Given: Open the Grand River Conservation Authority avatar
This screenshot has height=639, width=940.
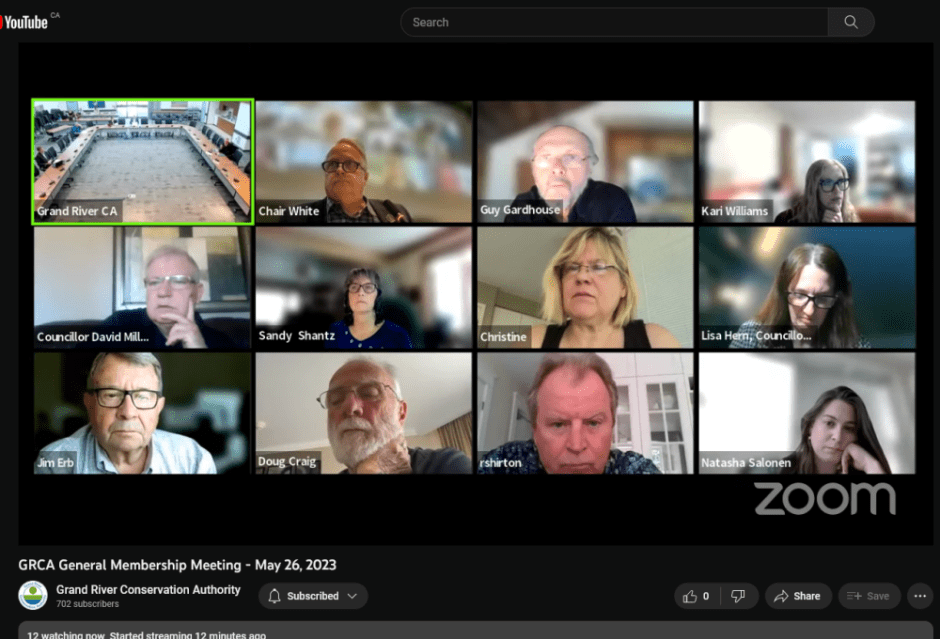Looking at the screenshot, I should pyautogui.click(x=33, y=595).
